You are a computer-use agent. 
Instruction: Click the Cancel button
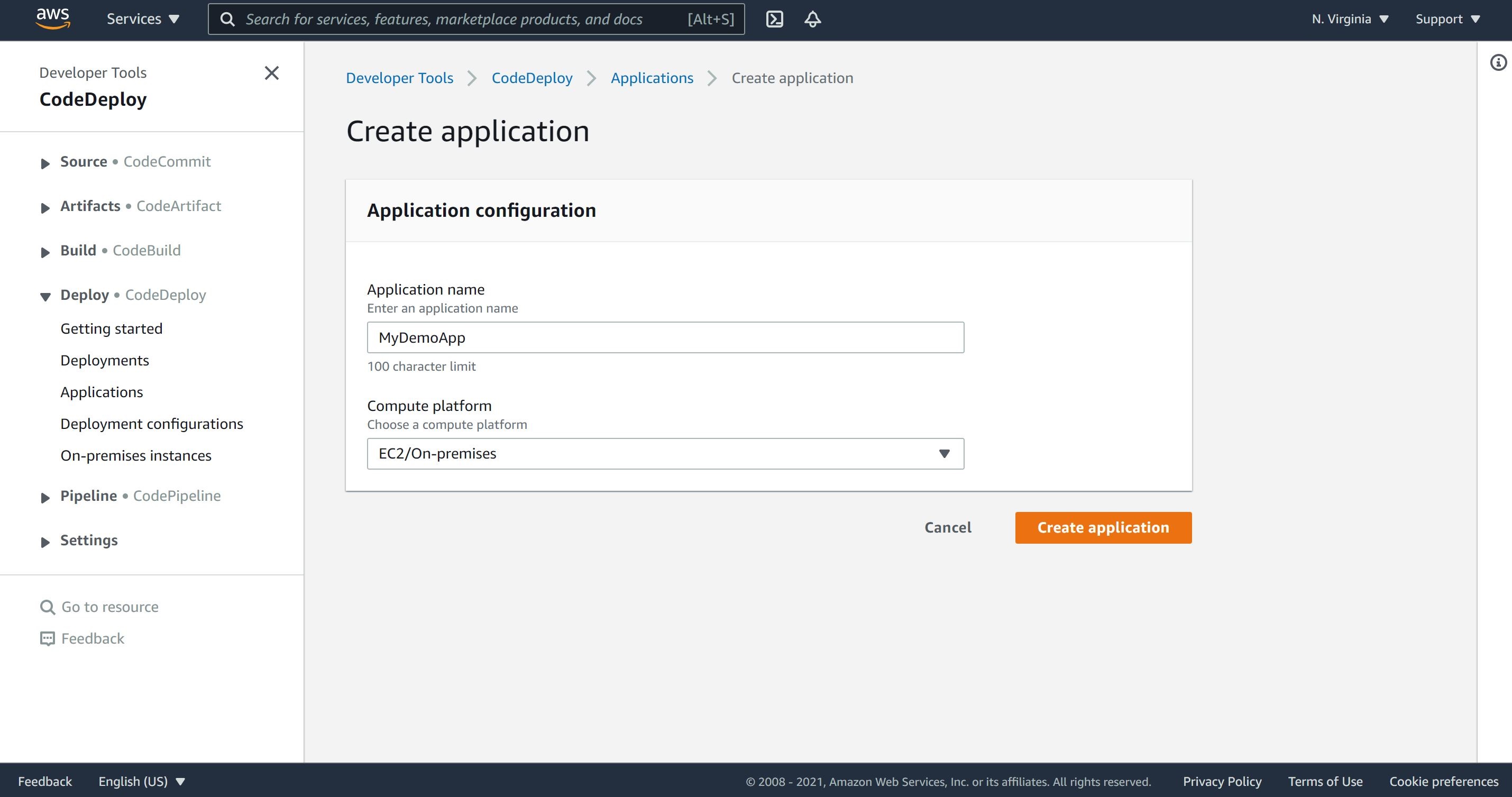tap(947, 528)
